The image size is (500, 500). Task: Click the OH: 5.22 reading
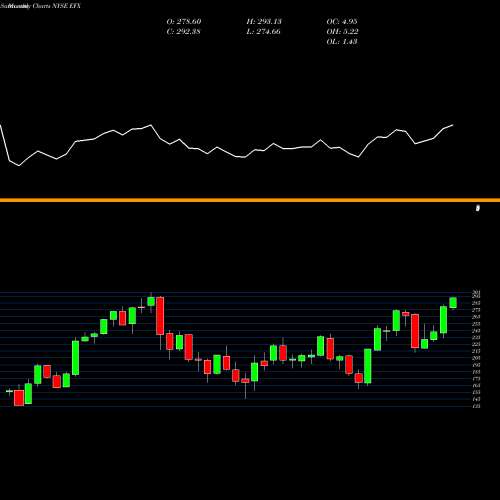pyautogui.click(x=342, y=31)
